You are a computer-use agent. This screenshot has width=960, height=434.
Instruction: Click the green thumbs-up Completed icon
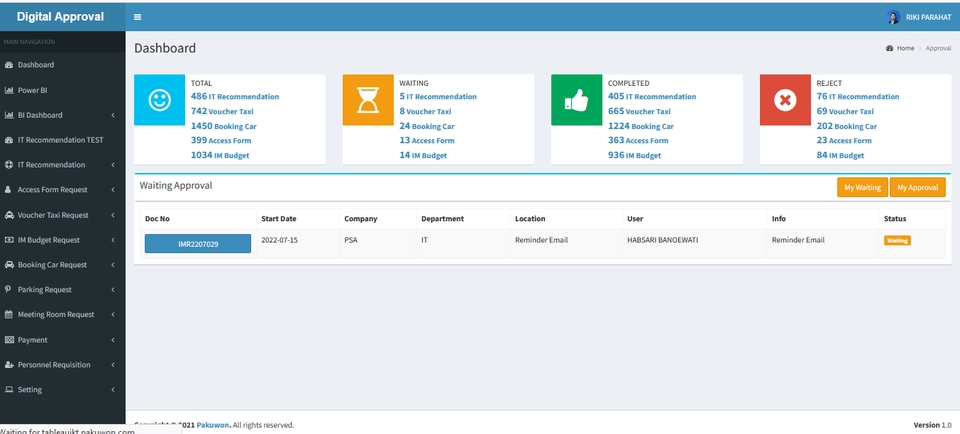tap(577, 100)
